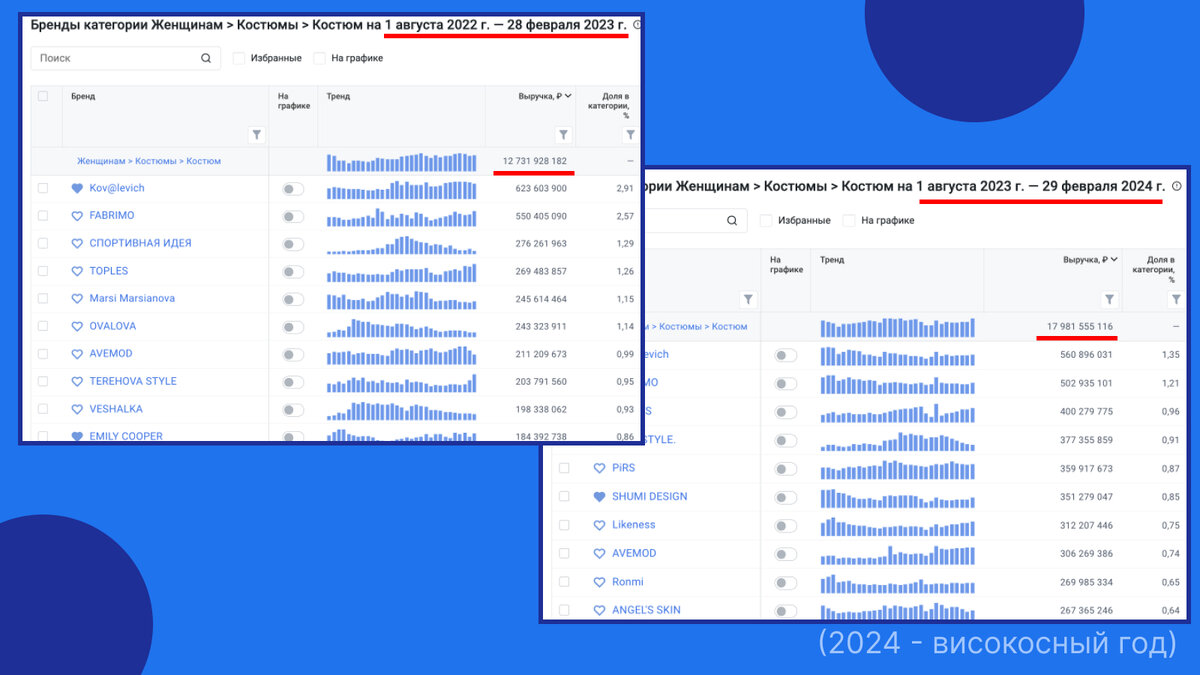Screen dimensions: 1200x675
Task: Click AVEMOD heart icon in 2022–2023 window
Action: pos(77,354)
